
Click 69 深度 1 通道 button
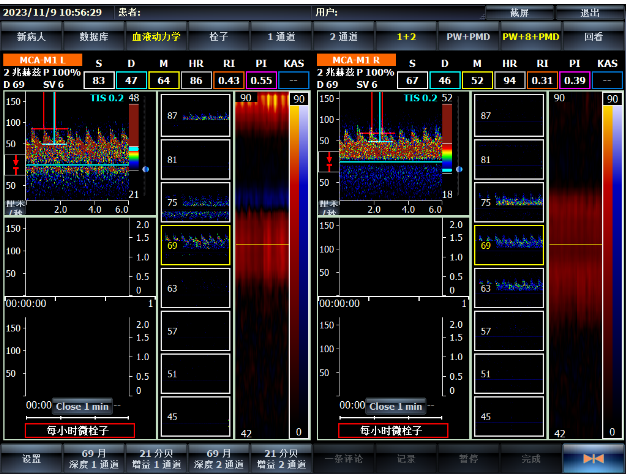click(x=93, y=458)
